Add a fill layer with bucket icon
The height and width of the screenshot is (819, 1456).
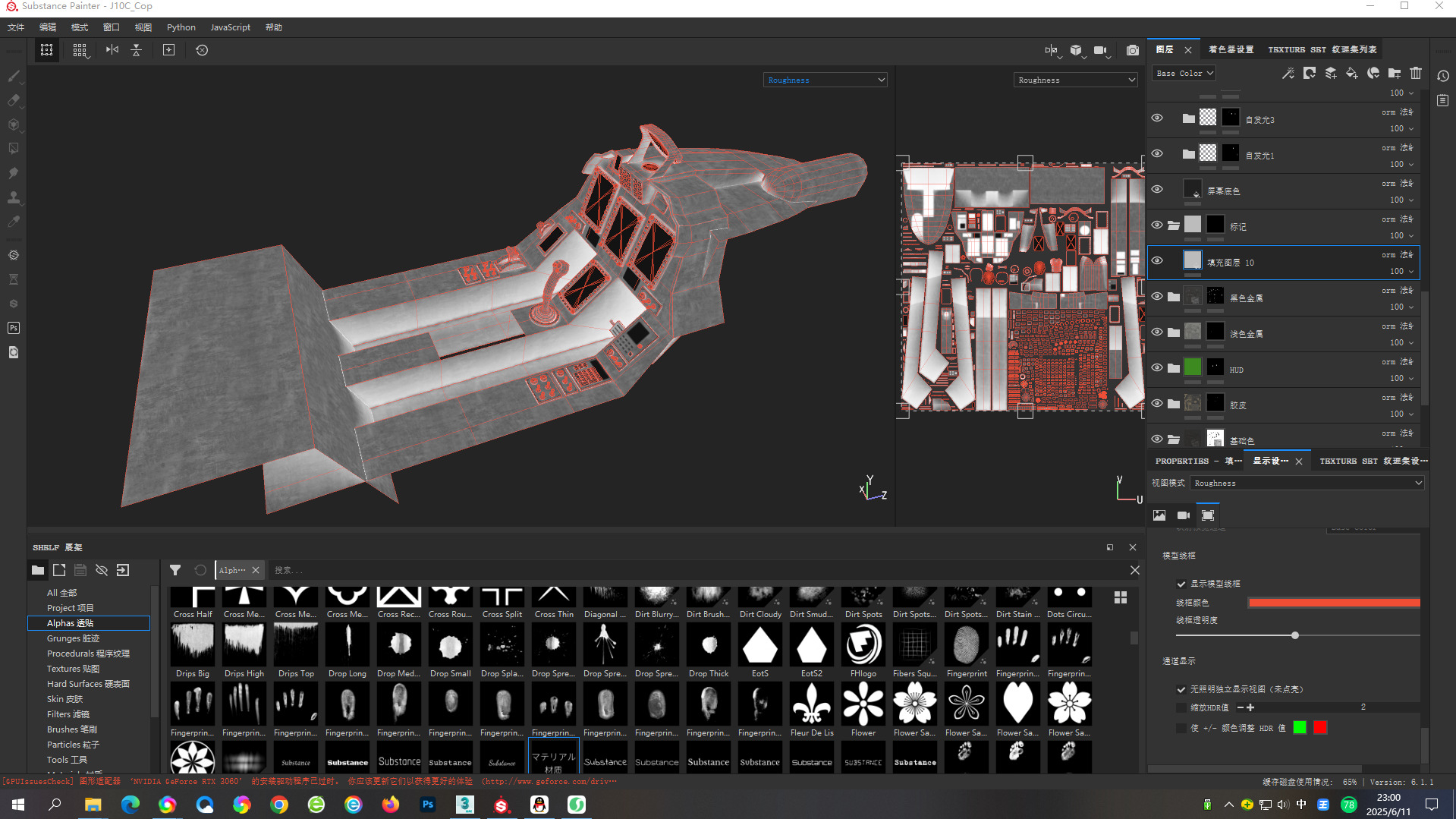[1352, 74]
